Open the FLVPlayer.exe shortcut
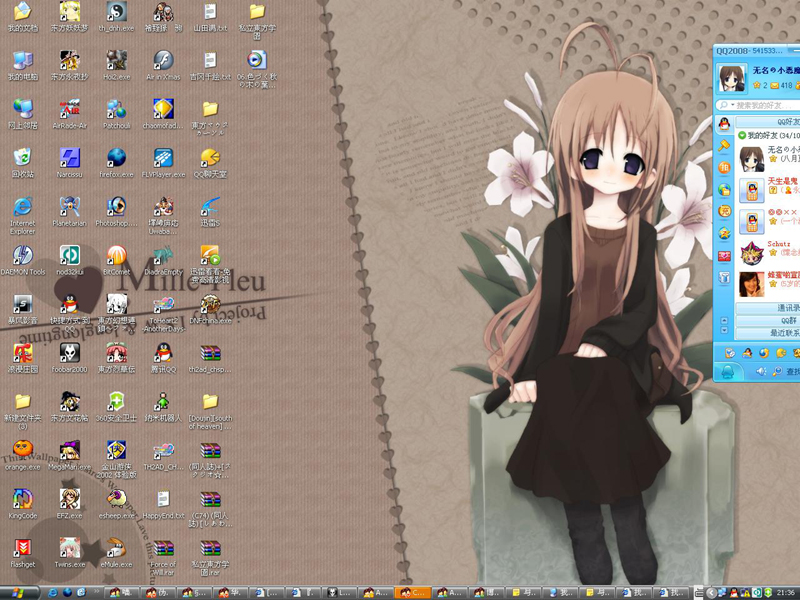The image size is (800, 600). 163,163
